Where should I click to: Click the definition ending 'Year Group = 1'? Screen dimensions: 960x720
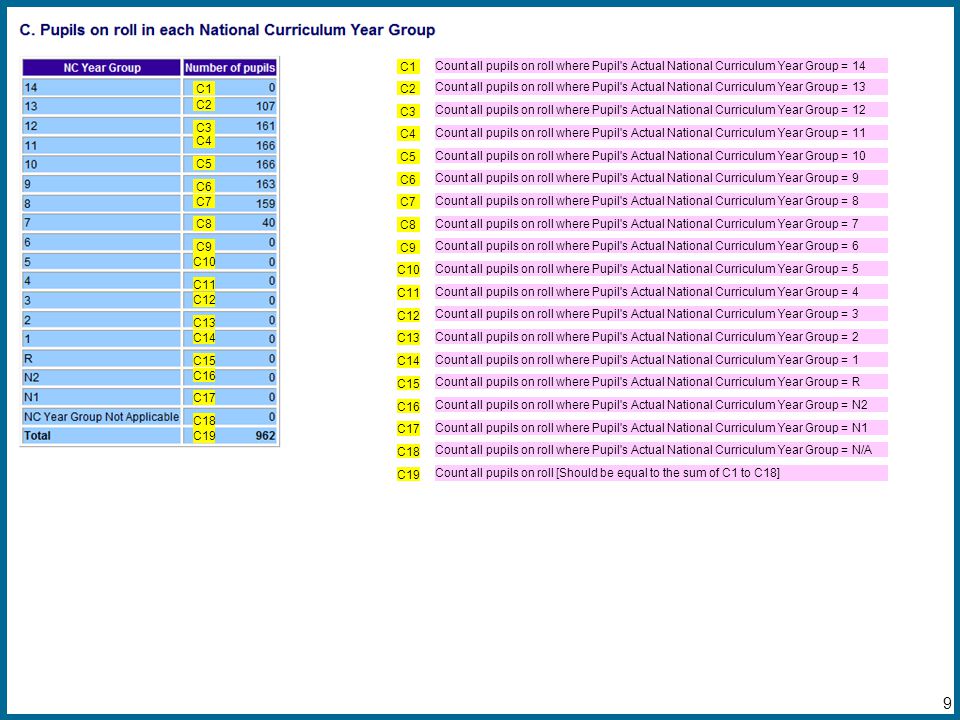(x=661, y=359)
